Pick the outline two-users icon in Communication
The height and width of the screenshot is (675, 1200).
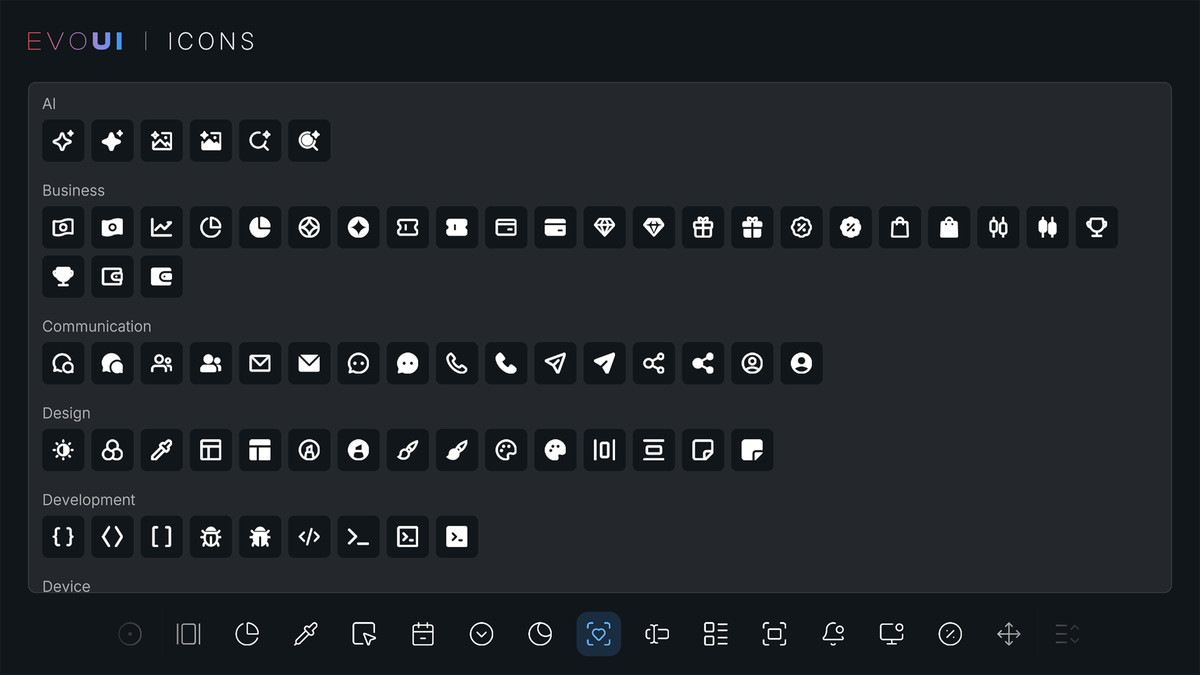(x=161, y=364)
